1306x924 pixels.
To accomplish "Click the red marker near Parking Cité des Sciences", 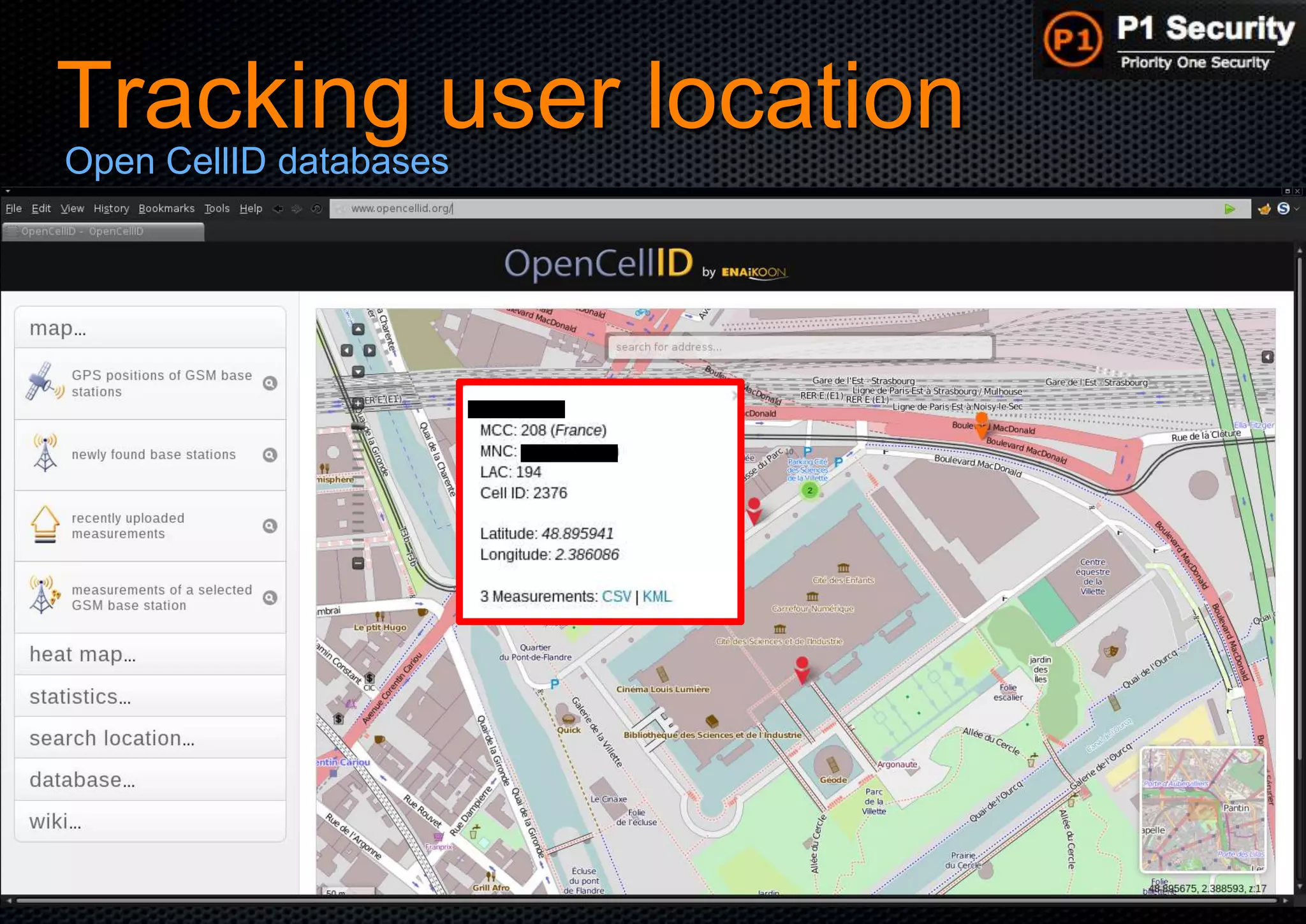I will [x=754, y=511].
